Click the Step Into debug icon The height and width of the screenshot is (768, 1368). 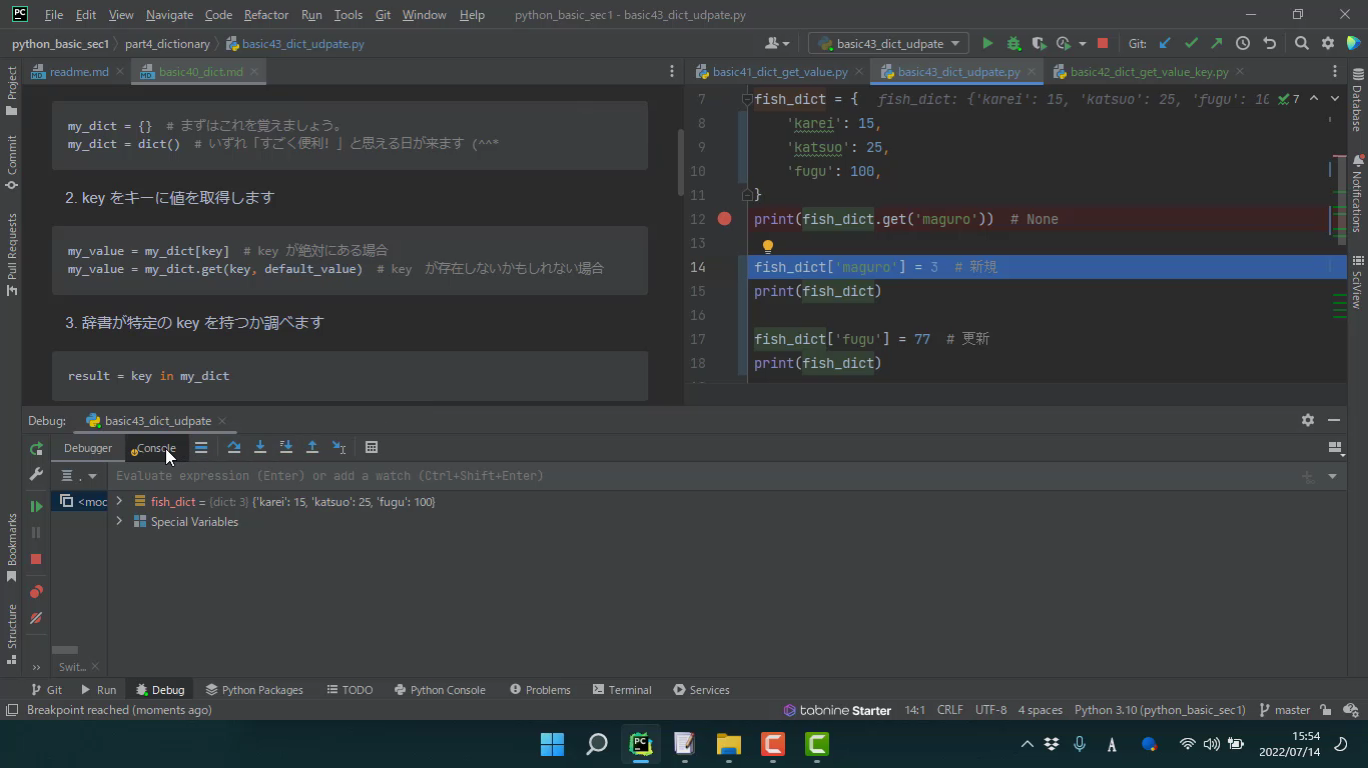[x=260, y=447]
